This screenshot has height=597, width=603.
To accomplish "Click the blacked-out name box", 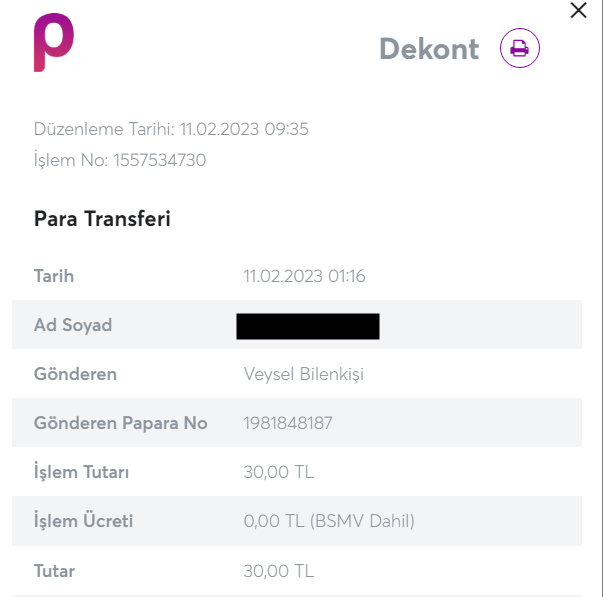I will pyautogui.click(x=308, y=326).
